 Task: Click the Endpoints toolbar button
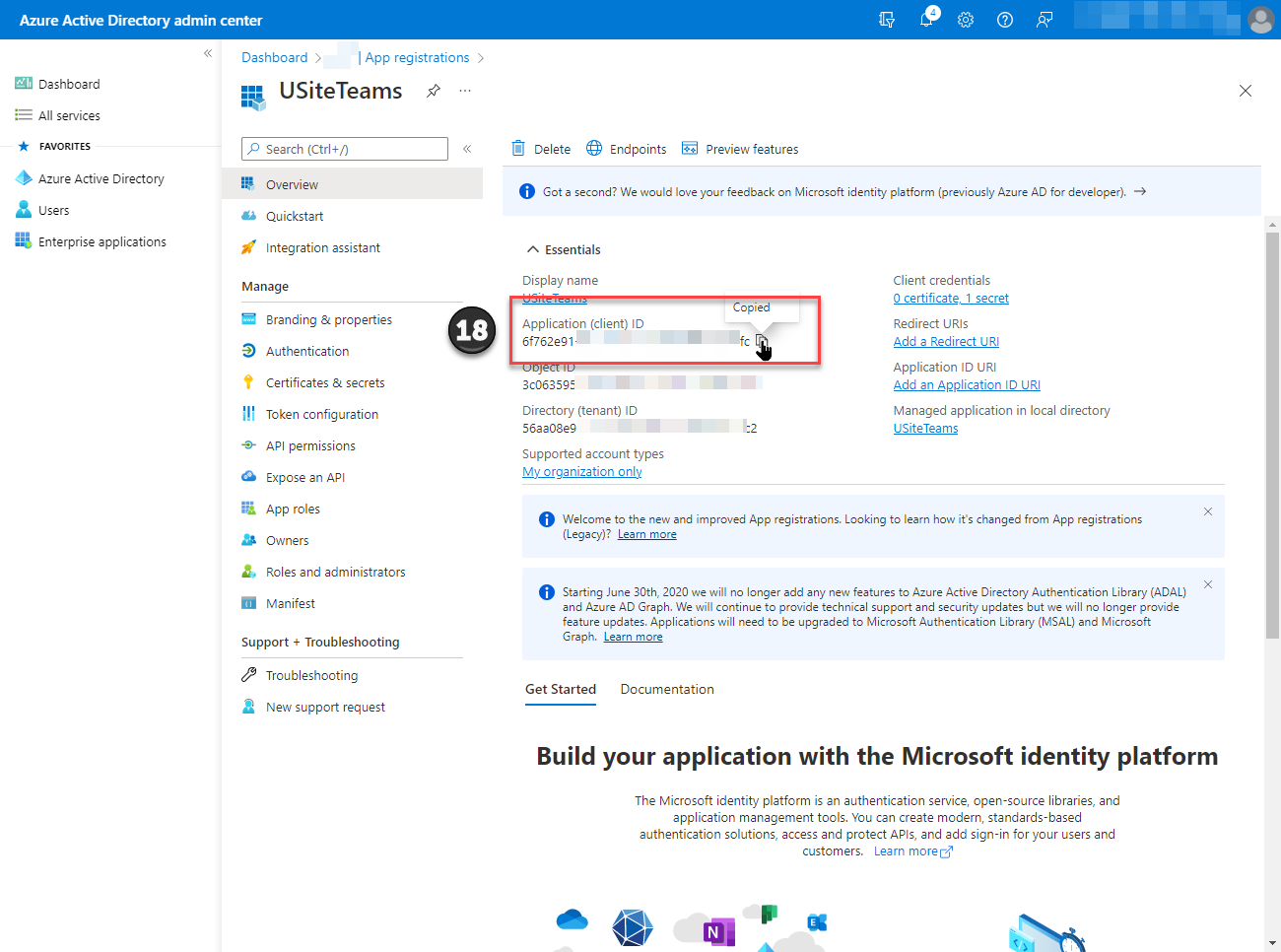[627, 149]
